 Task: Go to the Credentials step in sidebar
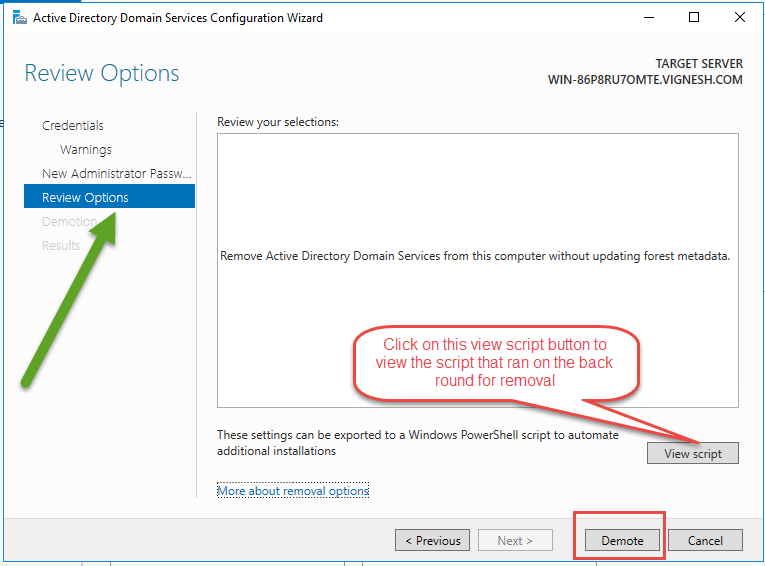[72, 125]
